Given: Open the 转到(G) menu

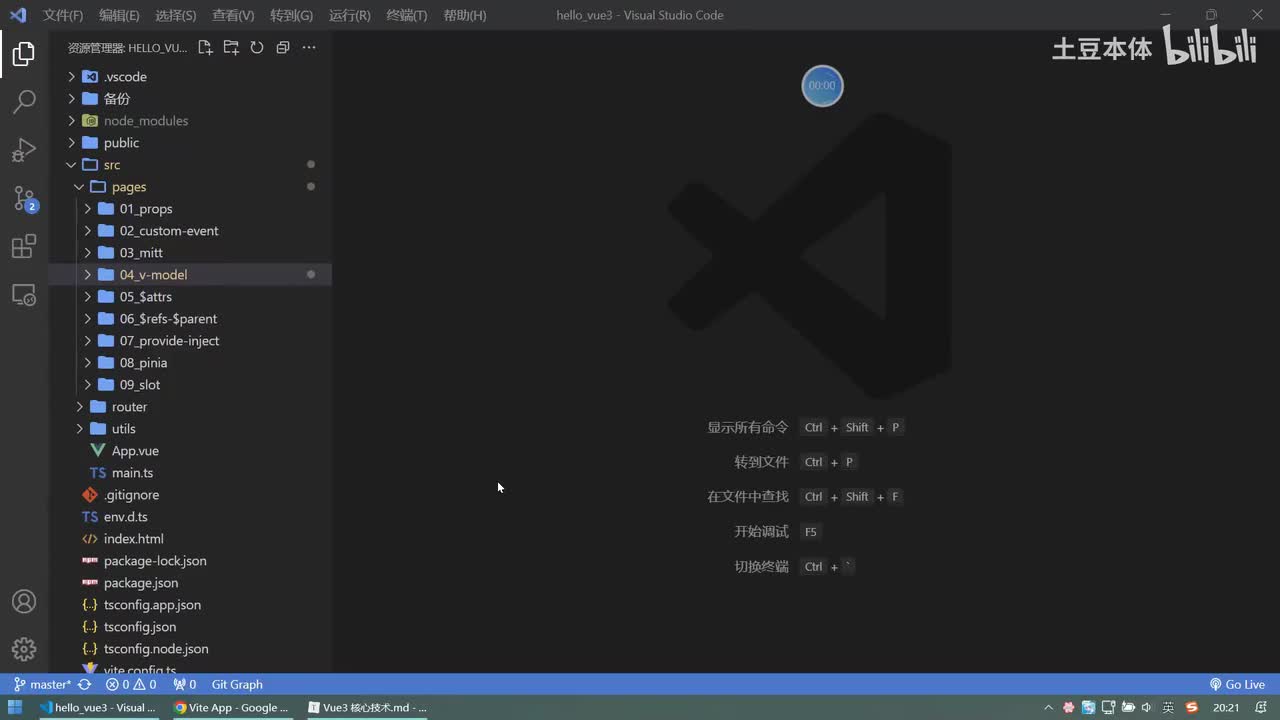Looking at the screenshot, I should (291, 15).
